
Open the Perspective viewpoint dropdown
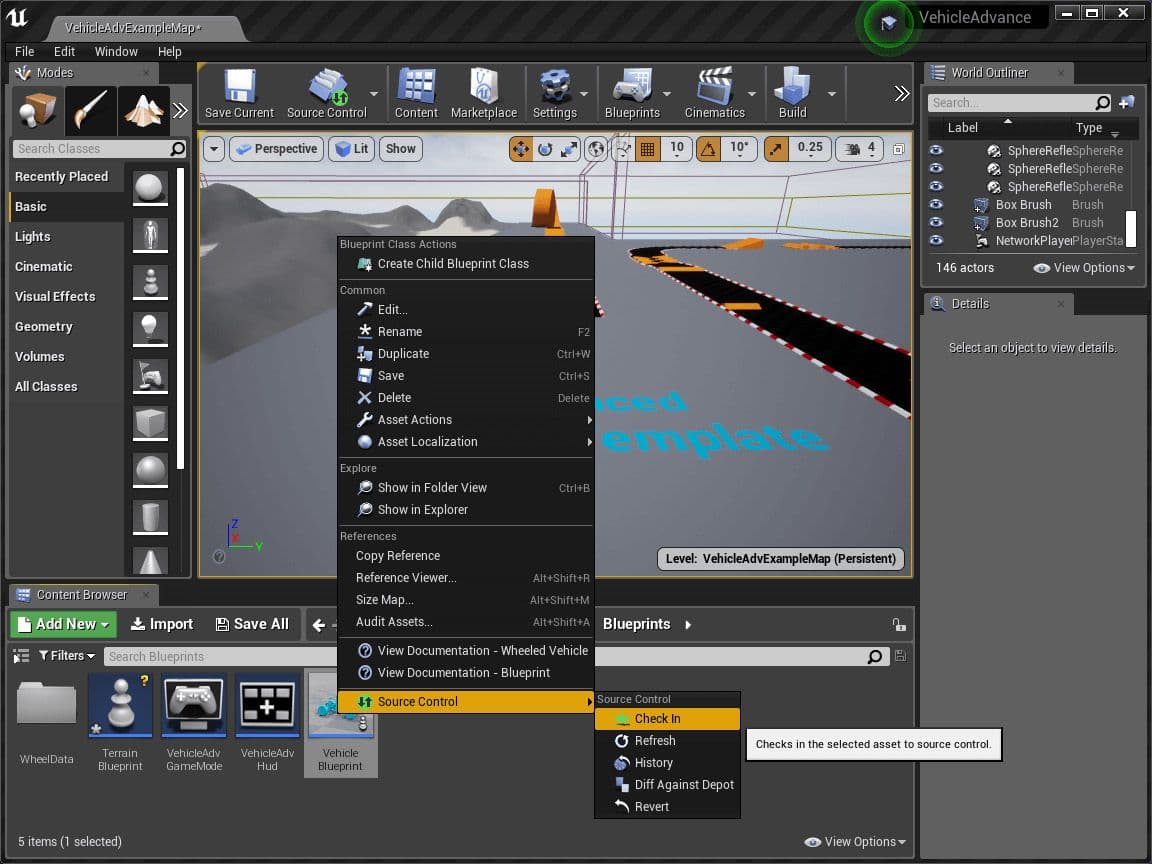(277, 149)
